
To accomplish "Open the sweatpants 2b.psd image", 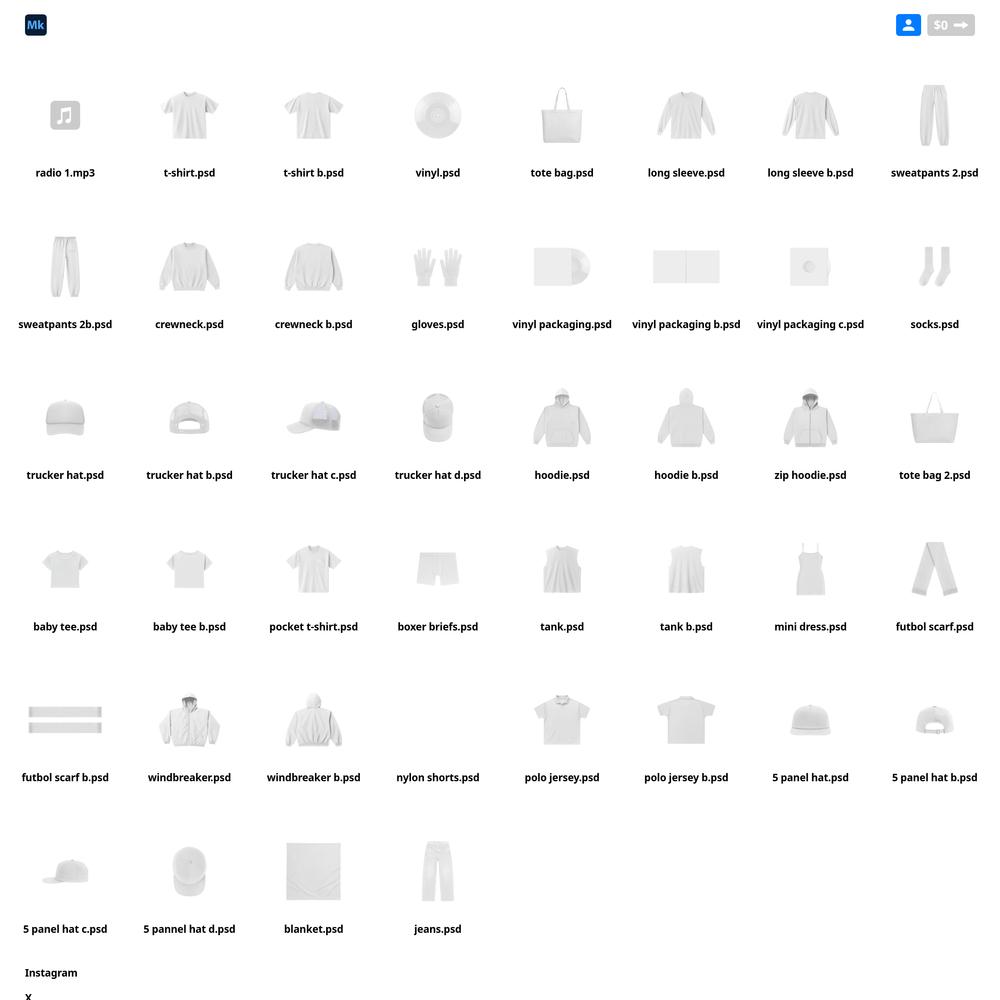I will click(x=65, y=267).
